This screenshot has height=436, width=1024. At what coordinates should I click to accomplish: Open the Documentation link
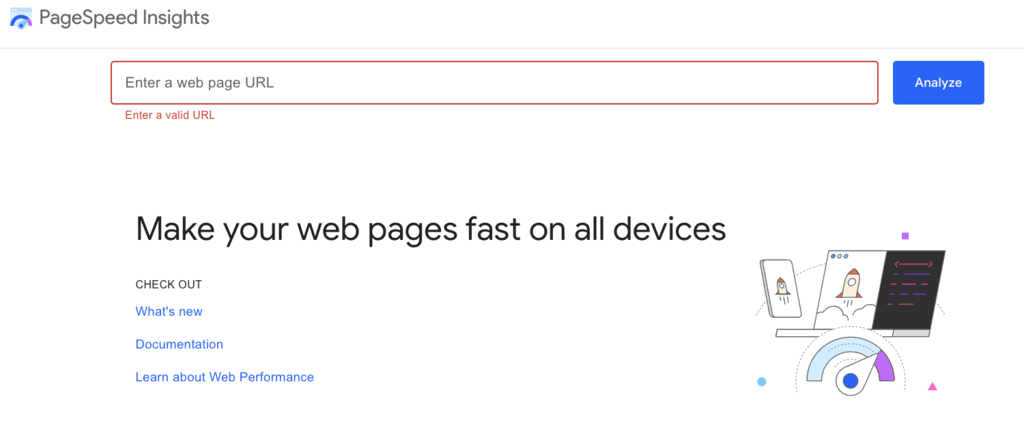[x=179, y=344]
